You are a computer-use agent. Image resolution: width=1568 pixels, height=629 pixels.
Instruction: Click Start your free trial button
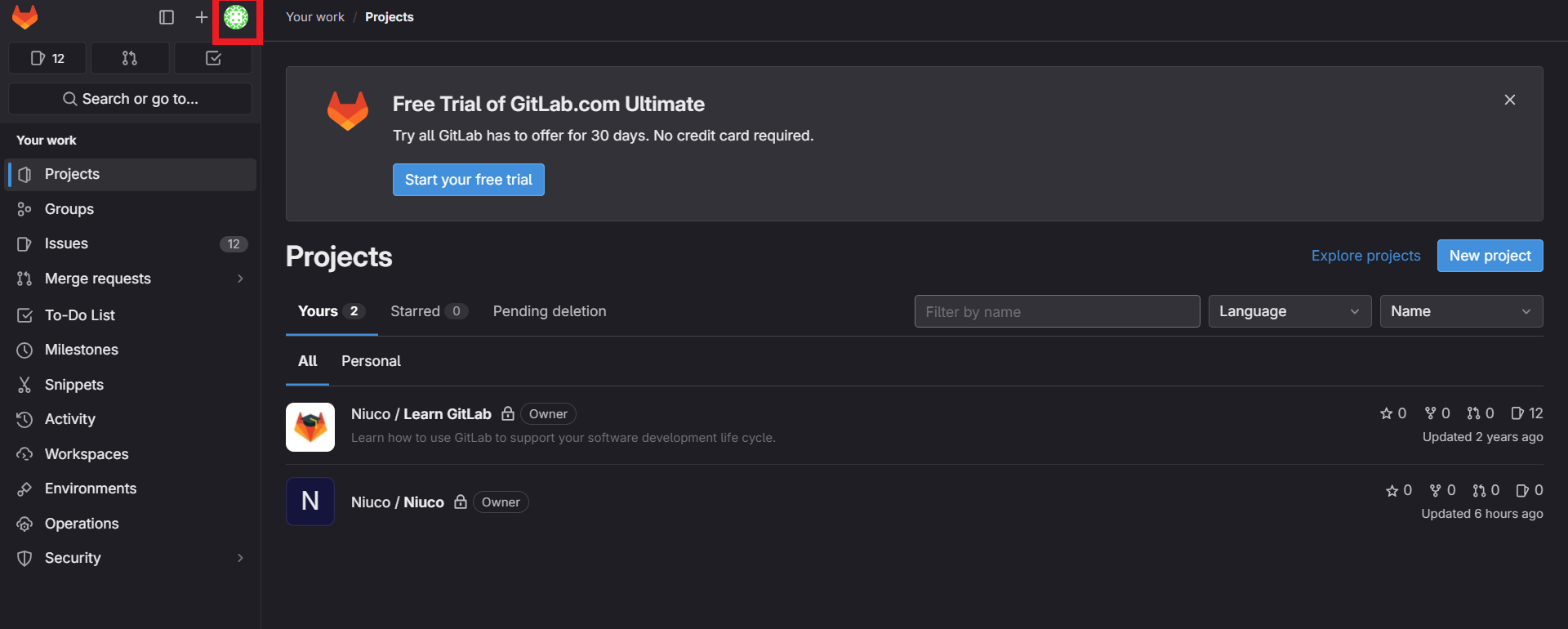point(469,180)
